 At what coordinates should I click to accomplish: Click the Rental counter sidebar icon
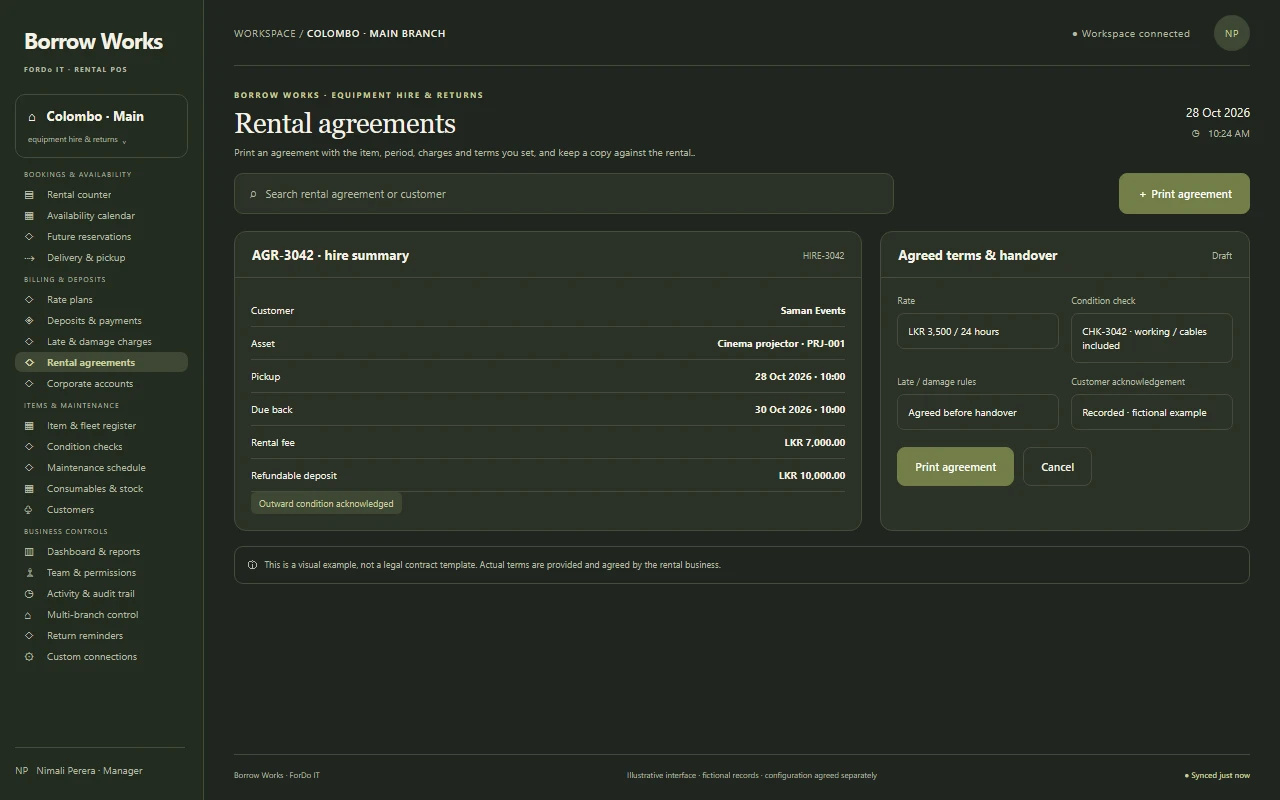[x=29, y=195]
